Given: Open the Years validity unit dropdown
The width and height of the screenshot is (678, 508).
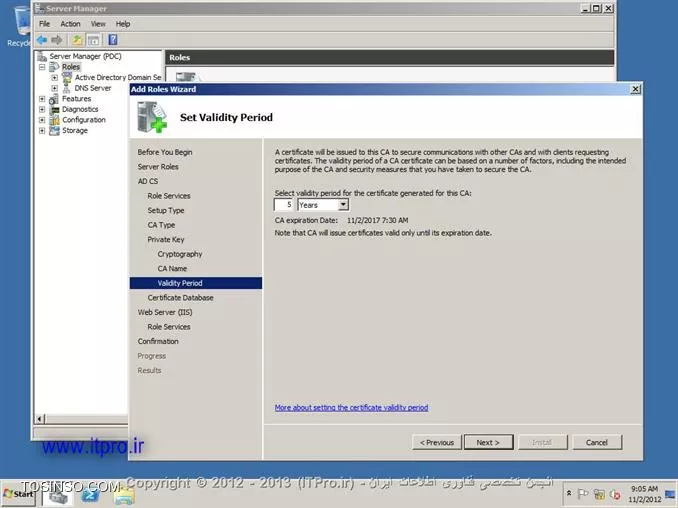Looking at the screenshot, I should pos(343,204).
